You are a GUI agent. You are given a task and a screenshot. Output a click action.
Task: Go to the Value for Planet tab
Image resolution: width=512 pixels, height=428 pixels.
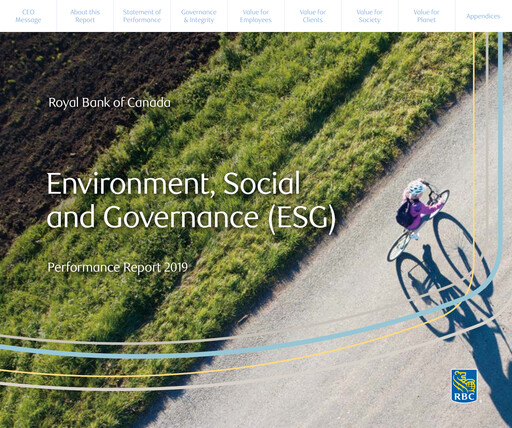[427, 16]
